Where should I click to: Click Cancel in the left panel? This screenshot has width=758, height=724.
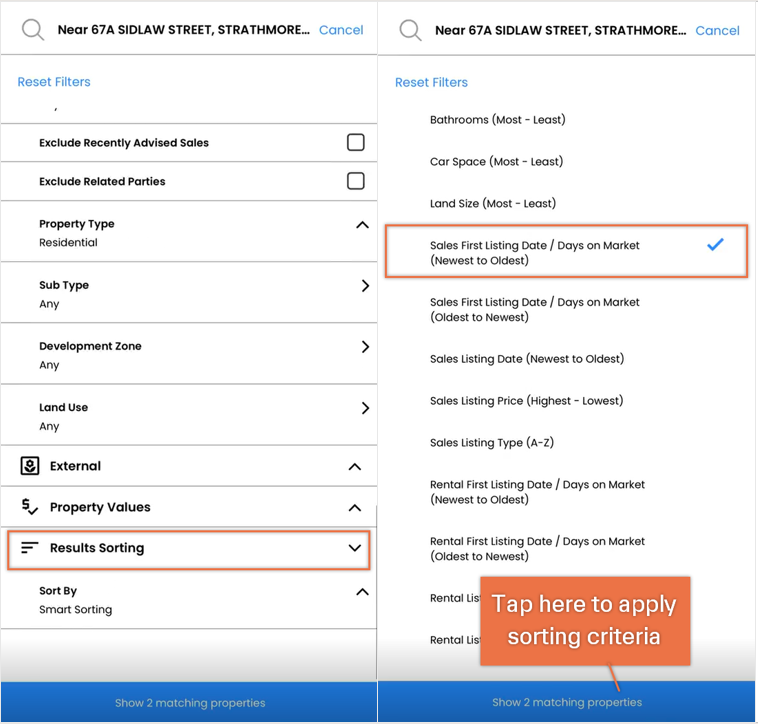341,30
